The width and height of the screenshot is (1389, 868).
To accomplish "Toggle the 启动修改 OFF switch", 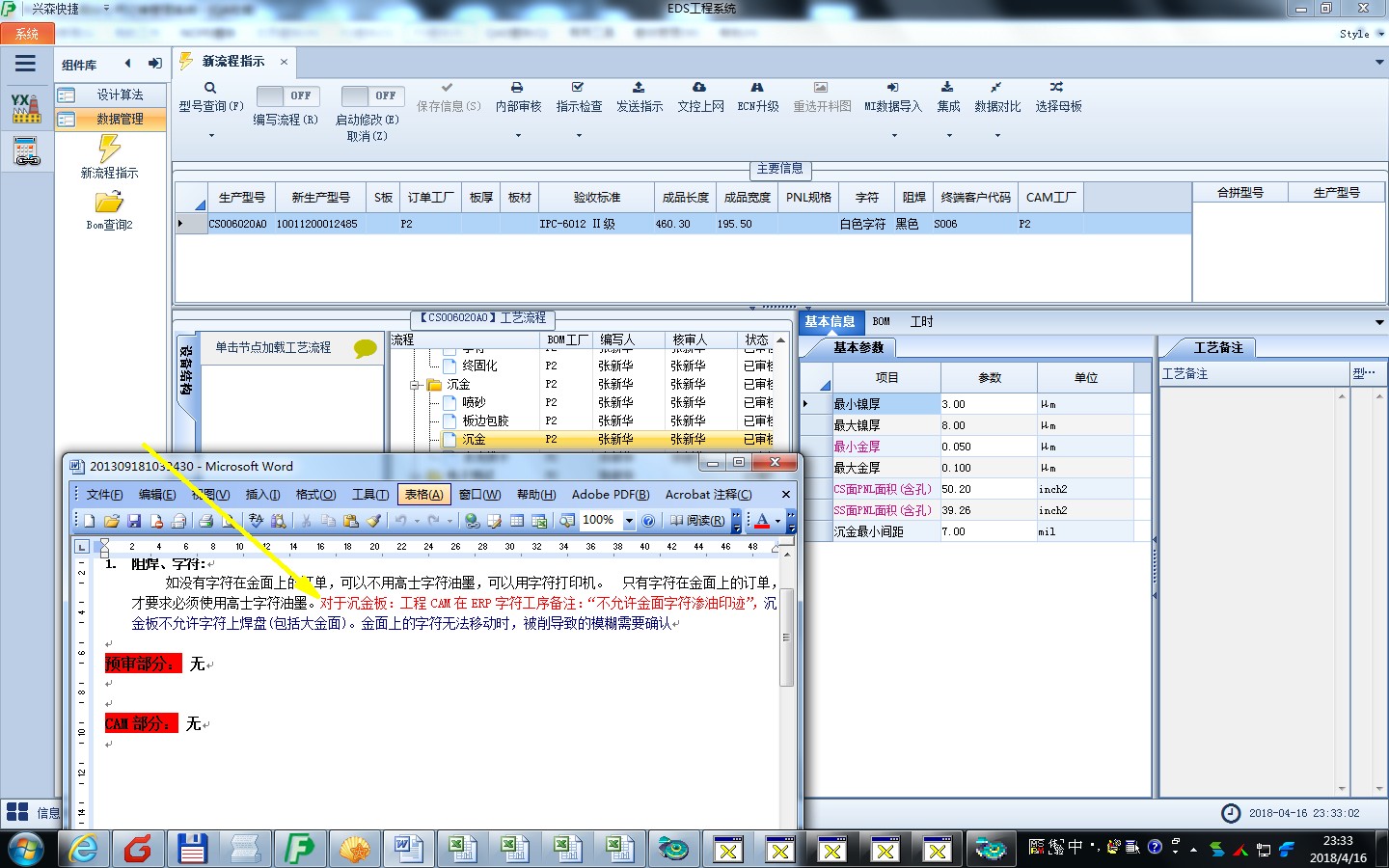I will 371,95.
